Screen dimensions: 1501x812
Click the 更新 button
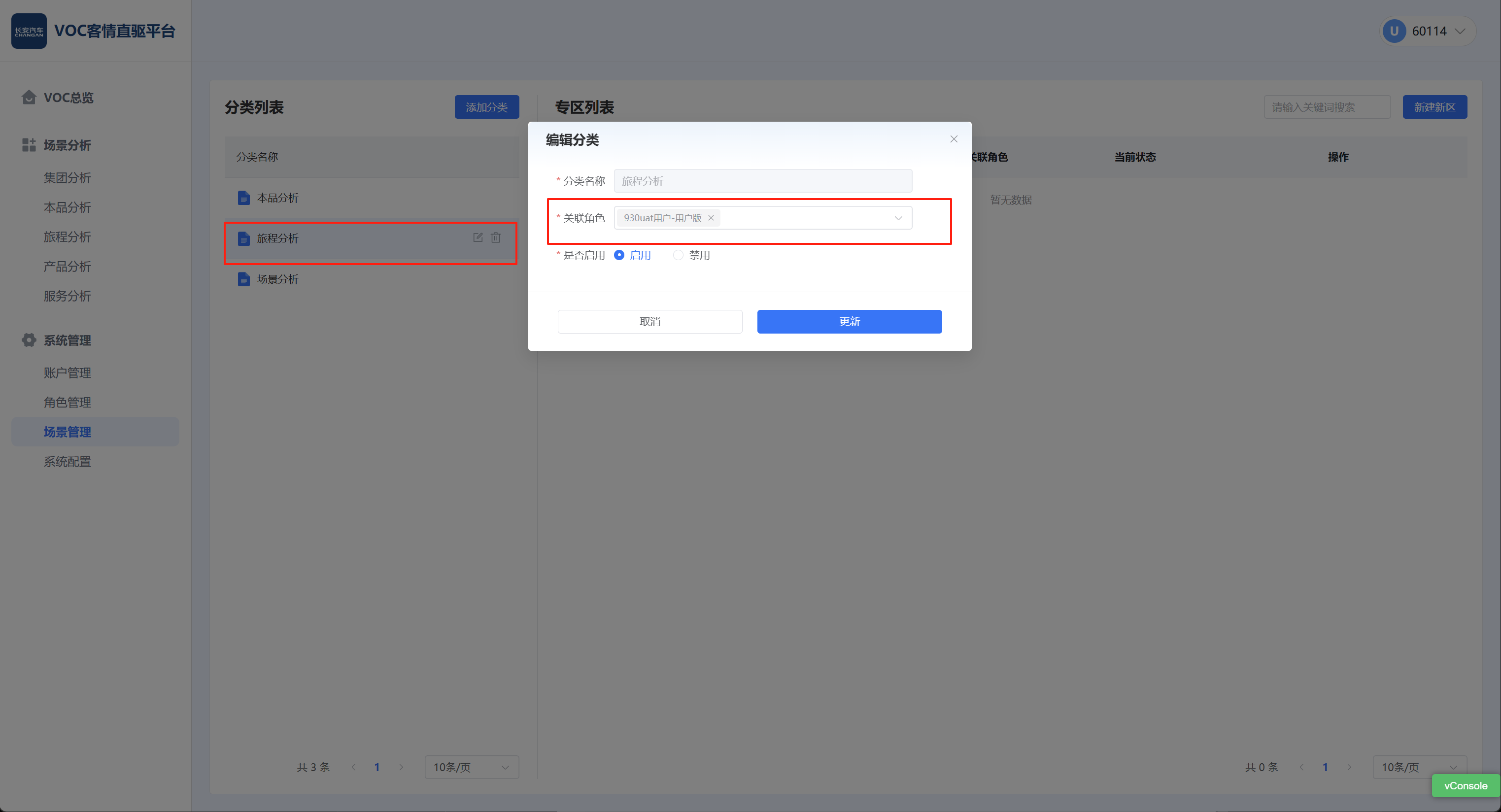click(x=849, y=322)
